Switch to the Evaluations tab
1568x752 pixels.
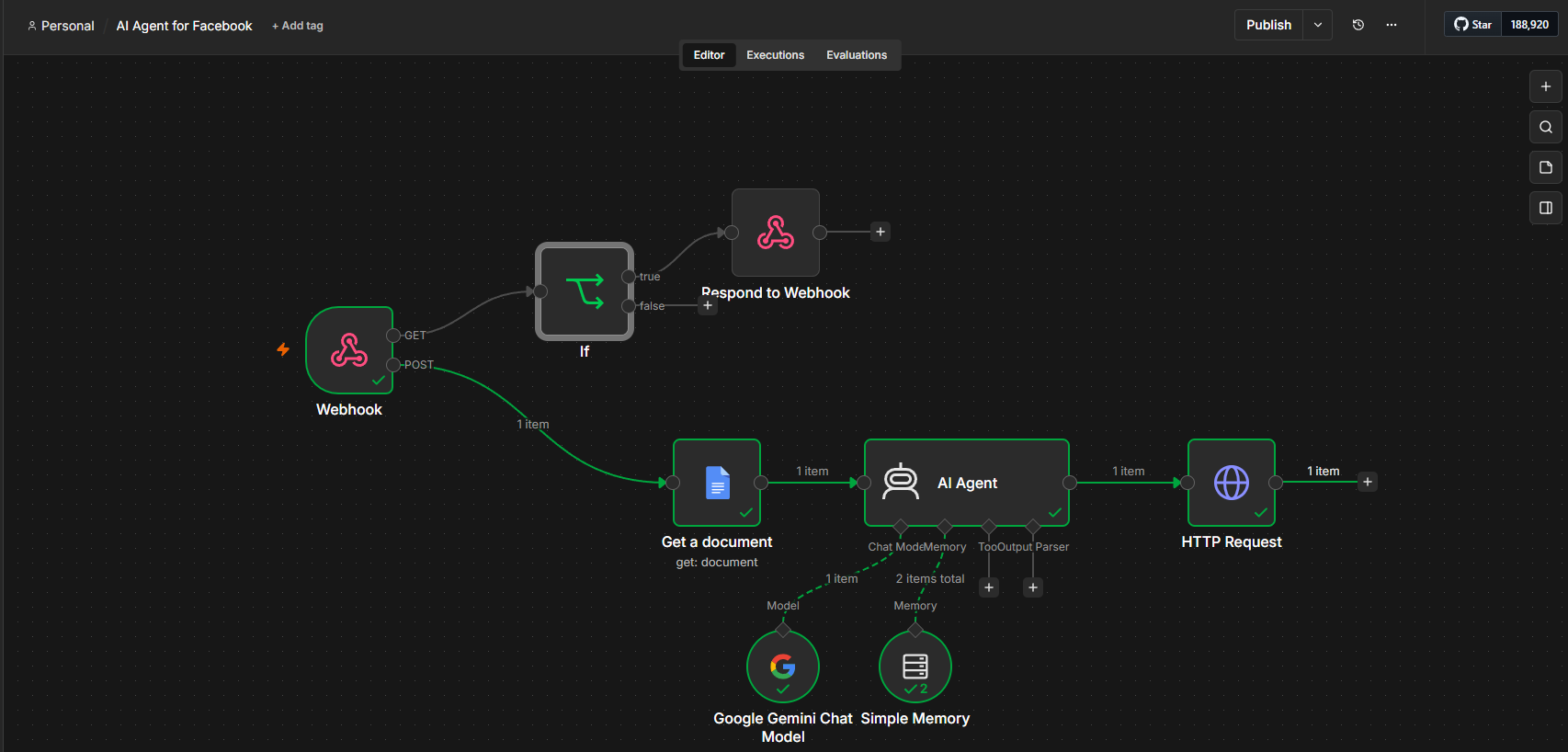(857, 55)
